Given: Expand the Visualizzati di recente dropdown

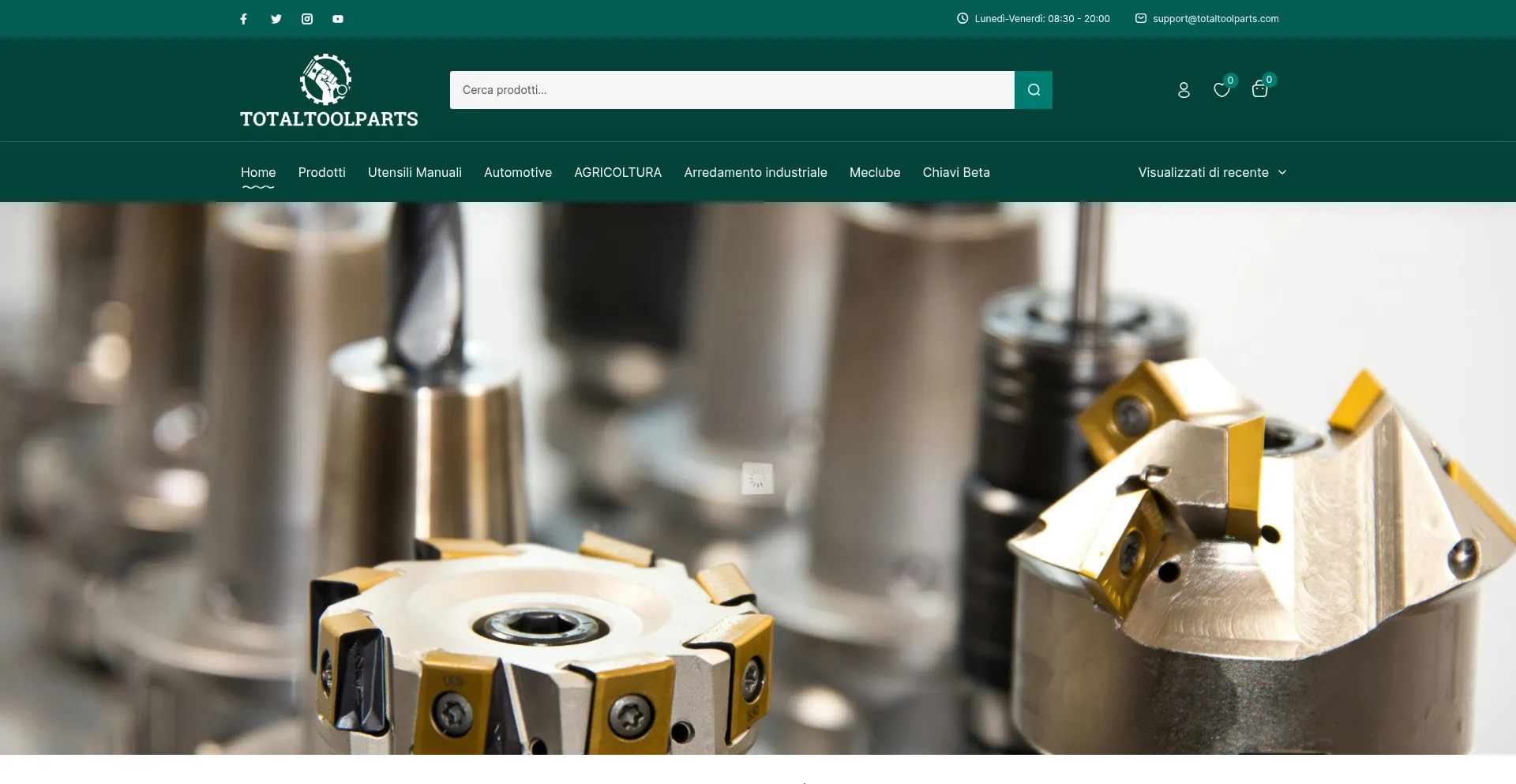Looking at the screenshot, I should [1203, 172].
